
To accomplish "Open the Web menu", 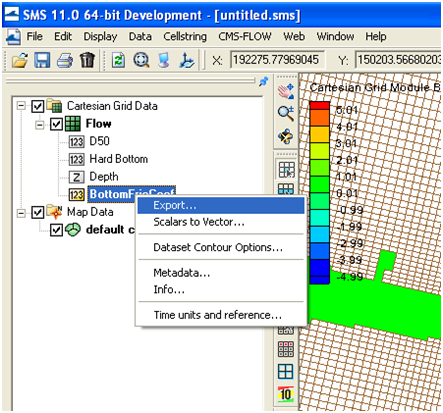I will pyautogui.click(x=294, y=36).
